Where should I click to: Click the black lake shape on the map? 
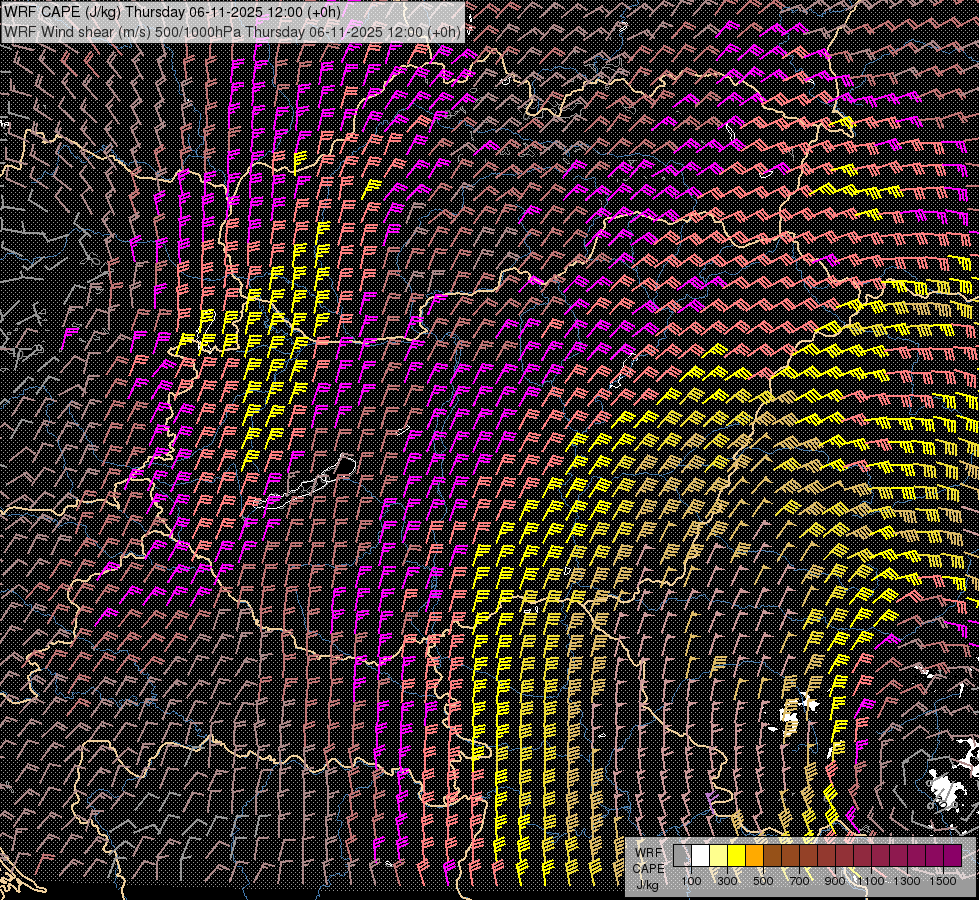(x=345, y=465)
